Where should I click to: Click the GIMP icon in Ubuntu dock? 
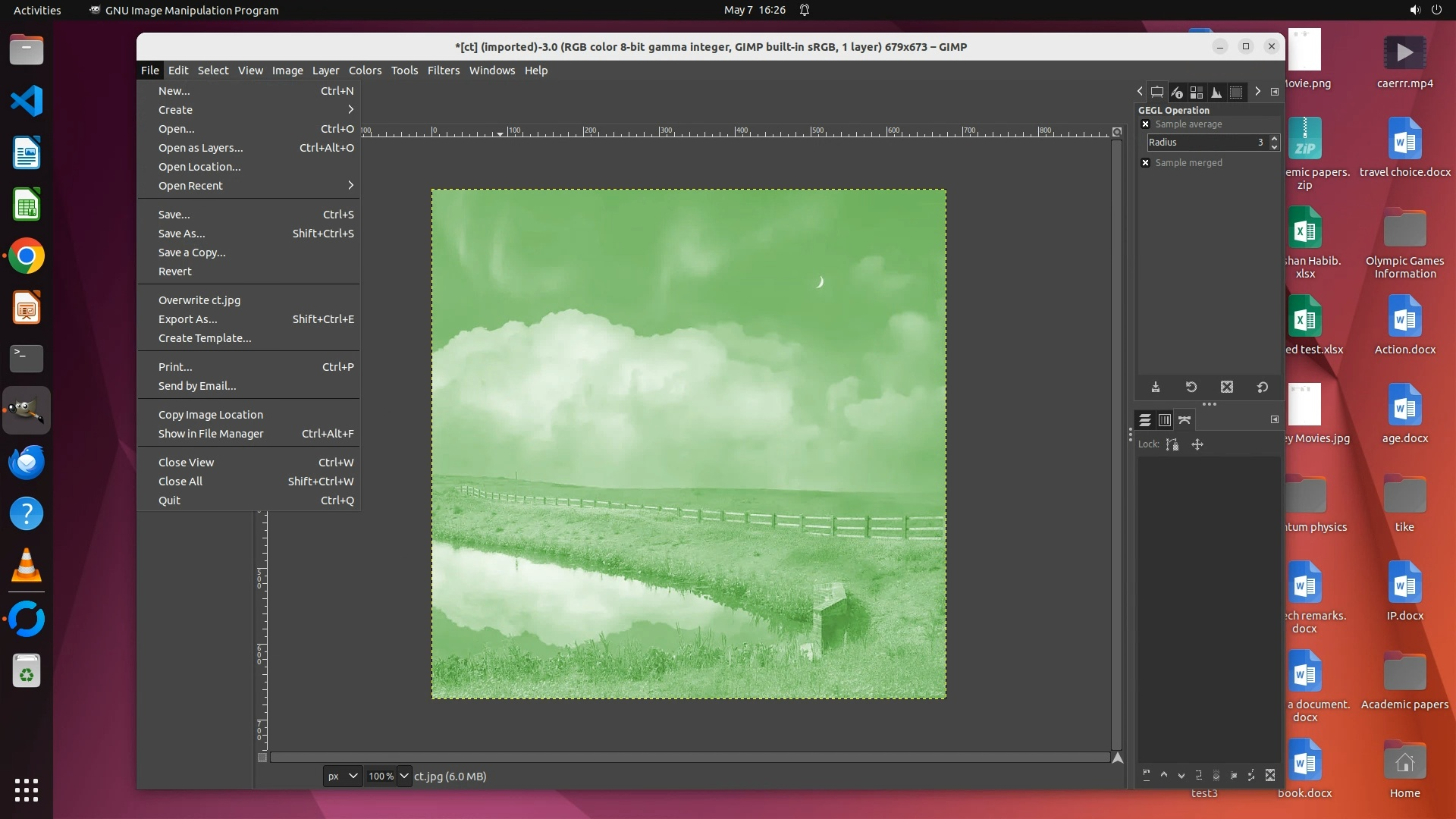pos(27,410)
